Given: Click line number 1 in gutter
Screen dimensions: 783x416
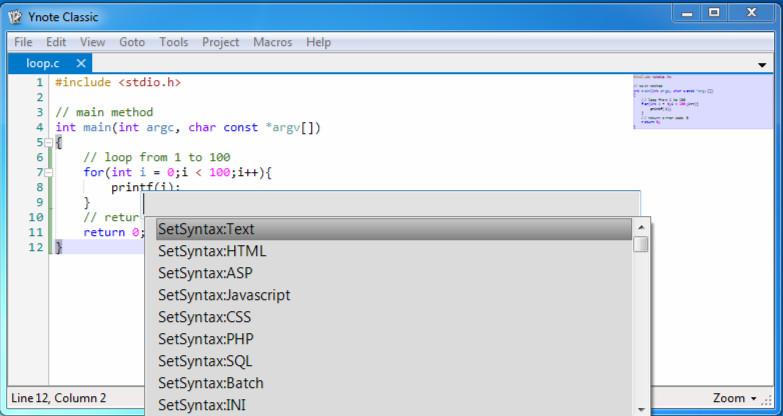Looking at the screenshot, I should (x=39, y=82).
